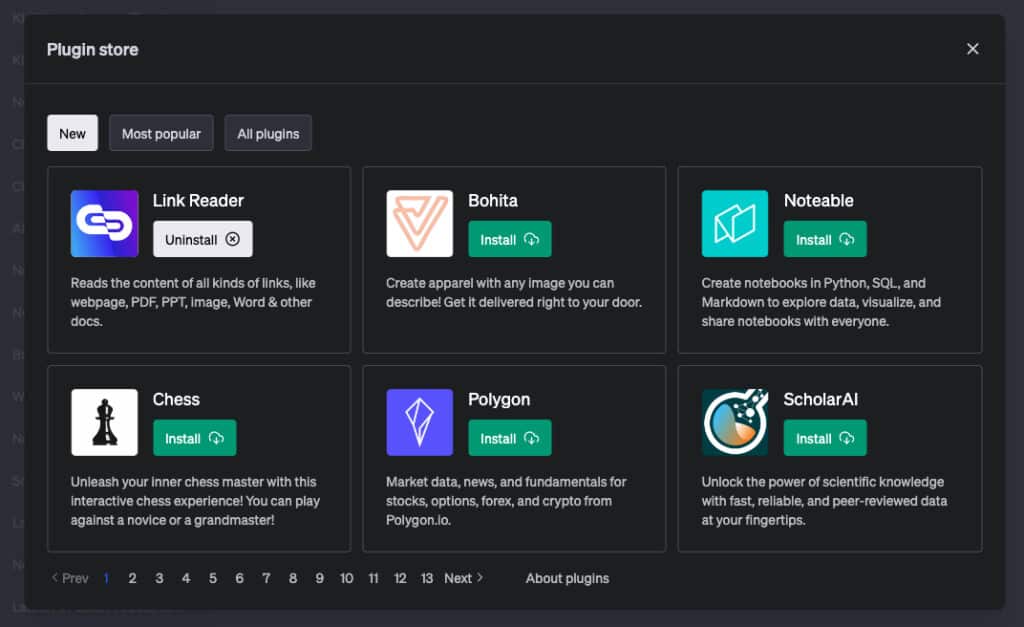Open the About plugins link

tap(567, 578)
